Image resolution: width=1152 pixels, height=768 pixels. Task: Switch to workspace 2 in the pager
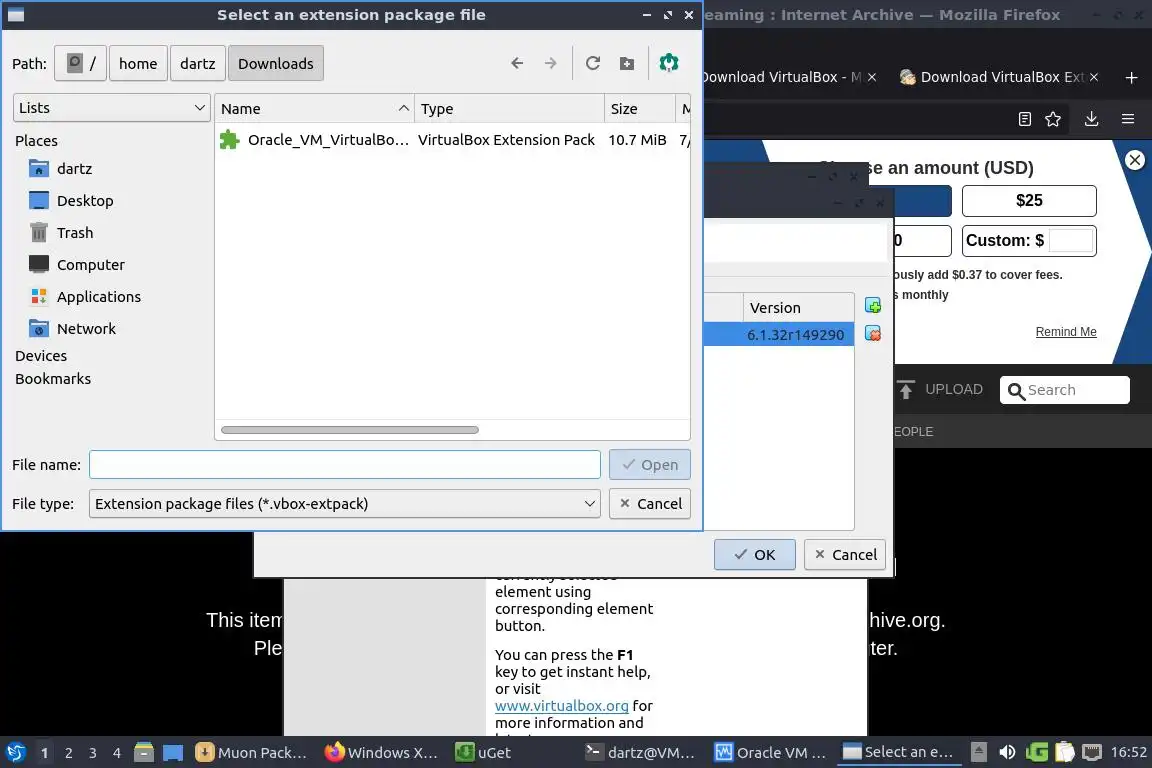[68, 753]
